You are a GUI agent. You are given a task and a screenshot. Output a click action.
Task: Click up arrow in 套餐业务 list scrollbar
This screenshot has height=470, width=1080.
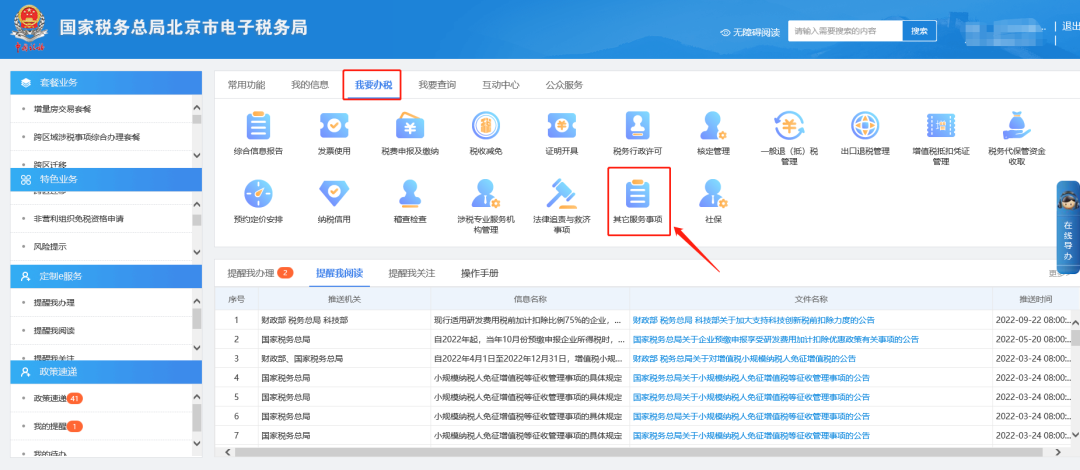point(197,108)
